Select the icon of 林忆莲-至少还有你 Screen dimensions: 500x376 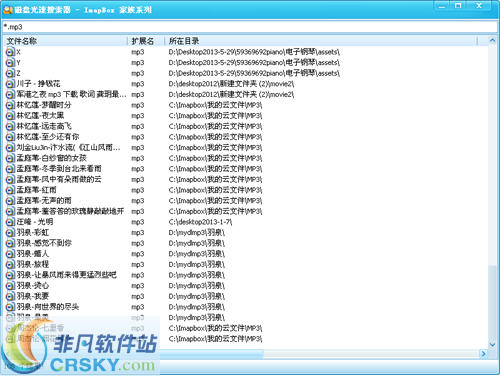click(x=10, y=137)
